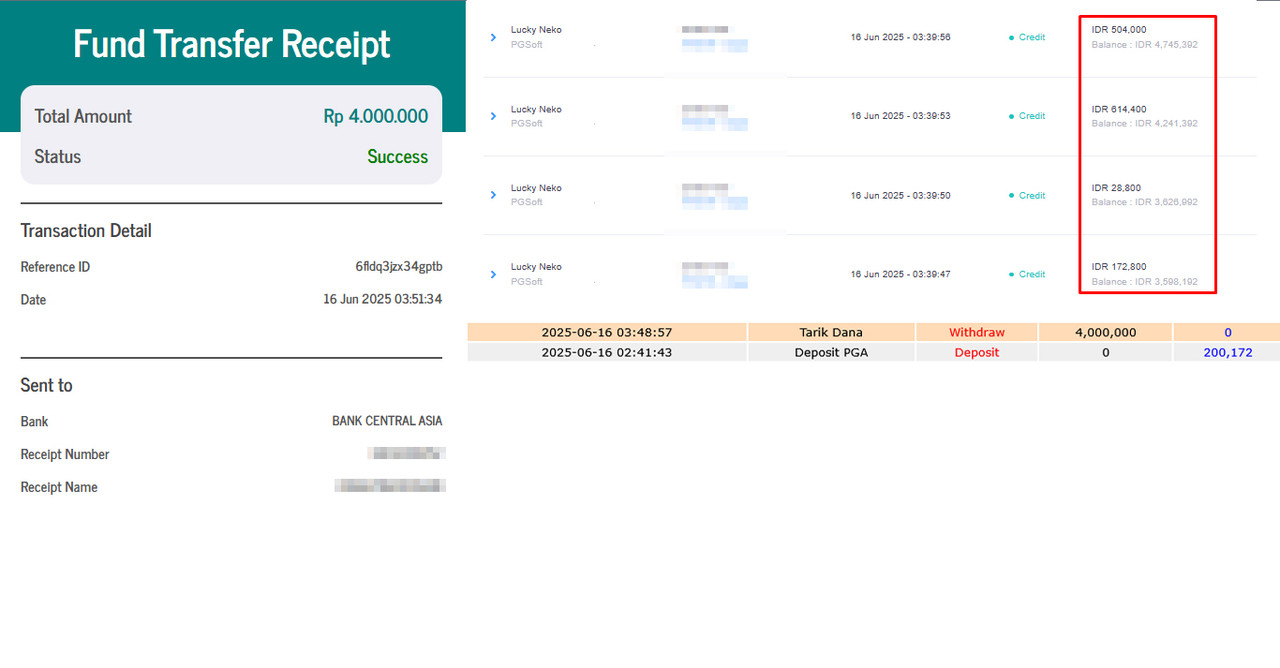Click Balance : IDR 4,745,392
This screenshot has height=668, width=1280.
coord(1144,45)
